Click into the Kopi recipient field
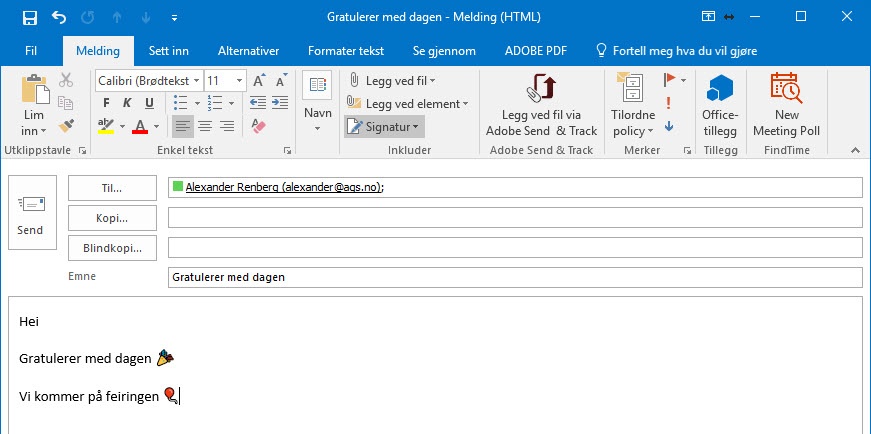The height and width of the screenshot is (434, 871). [x=514, y=218]
